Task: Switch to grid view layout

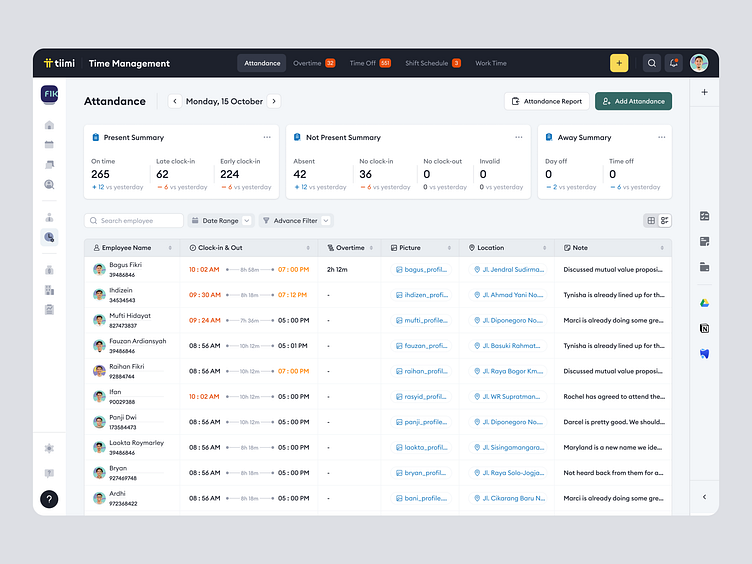Action: (651, 220)
